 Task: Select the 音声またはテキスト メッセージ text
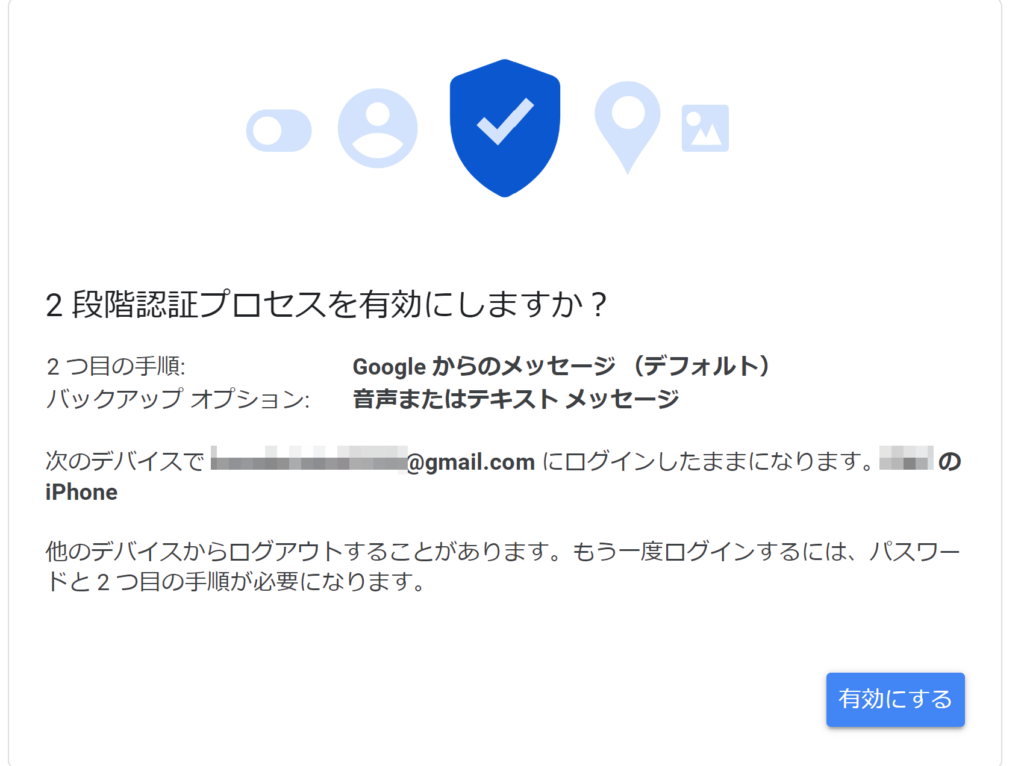tap(516, 400)
